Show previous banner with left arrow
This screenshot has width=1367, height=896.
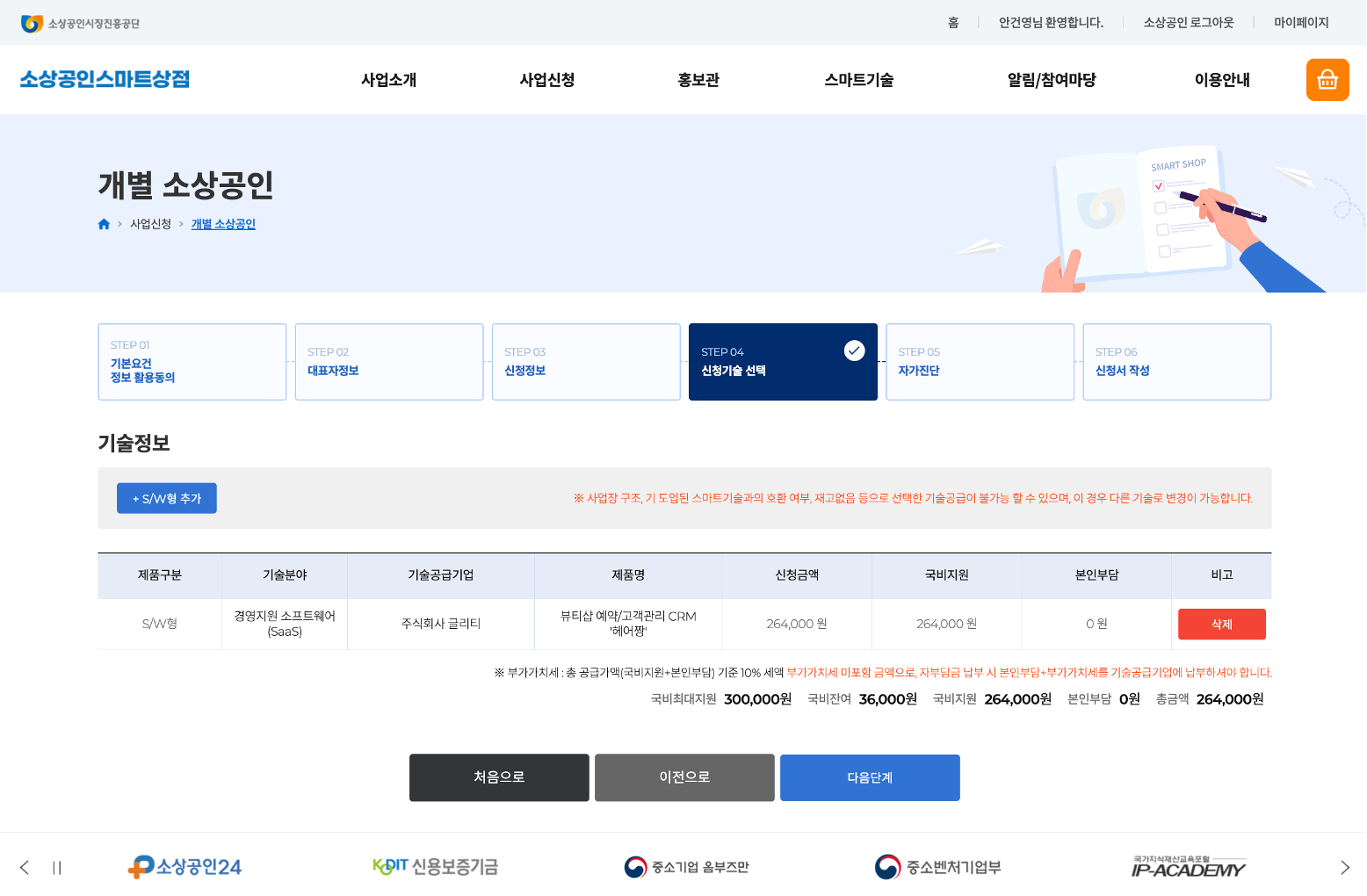(x=25, y=868)
